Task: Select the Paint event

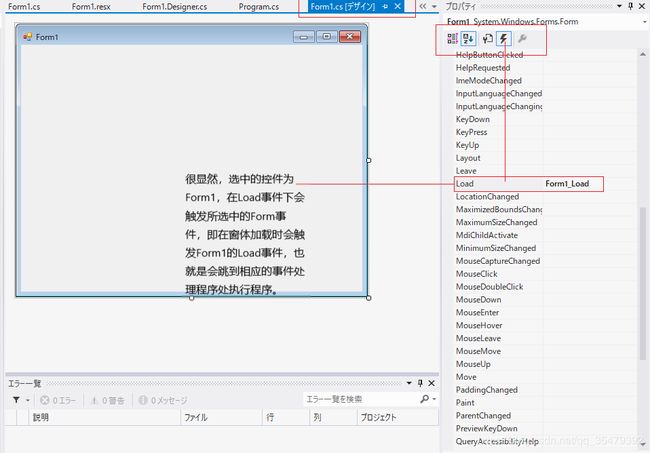Action: (x=465, y=402)
